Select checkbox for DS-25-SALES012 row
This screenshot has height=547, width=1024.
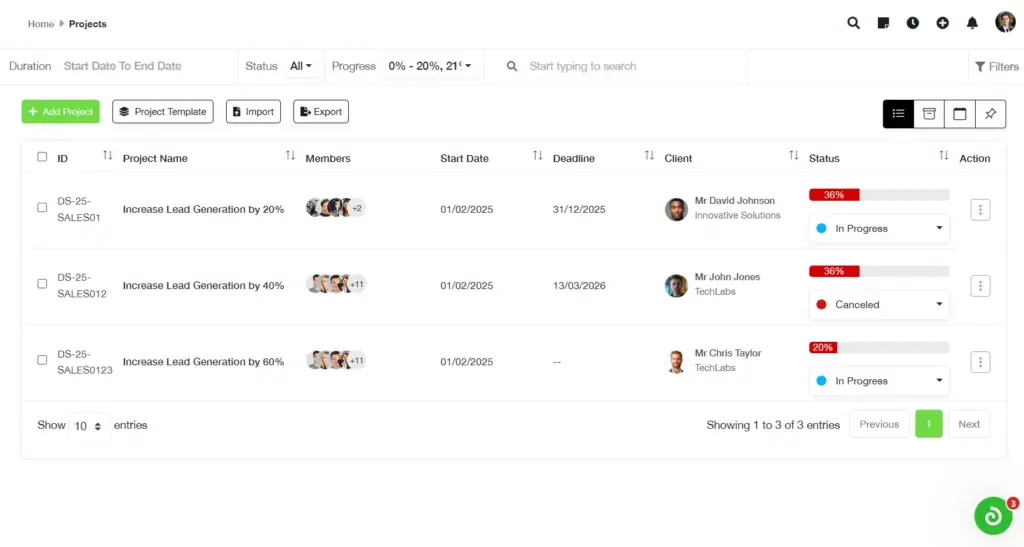click(42, 284)
